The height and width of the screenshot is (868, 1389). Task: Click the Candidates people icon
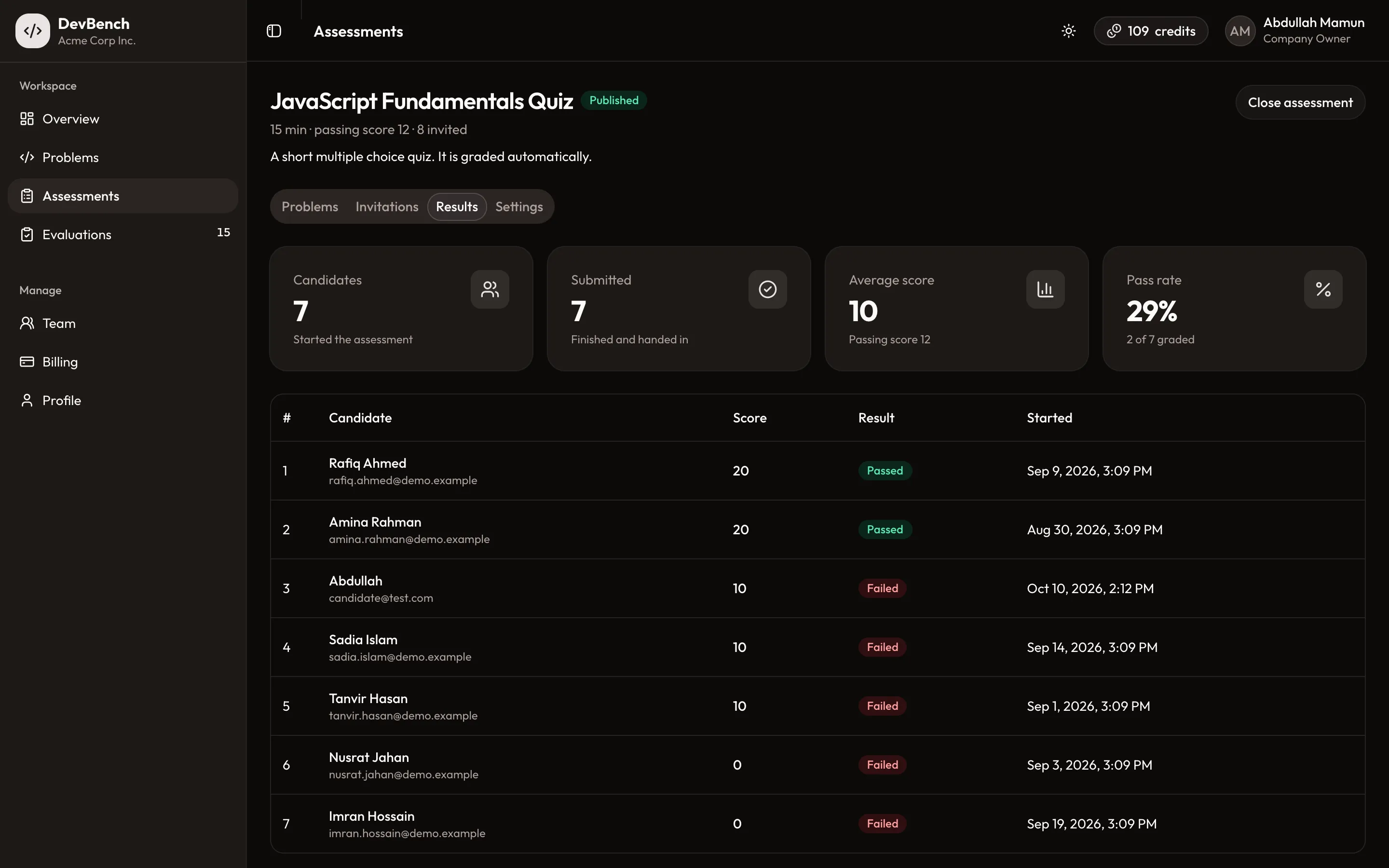(490, 289)
